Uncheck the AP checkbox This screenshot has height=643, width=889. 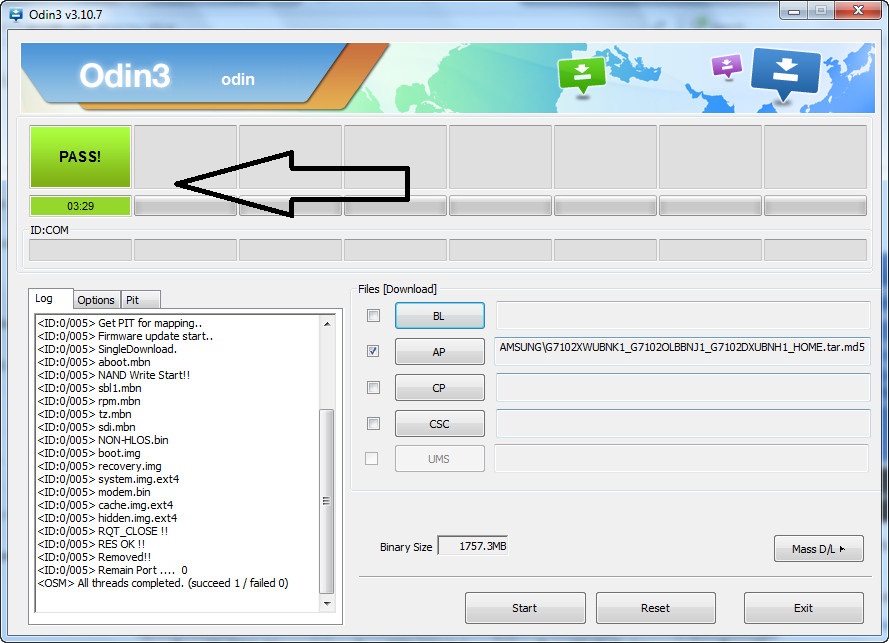373,351
